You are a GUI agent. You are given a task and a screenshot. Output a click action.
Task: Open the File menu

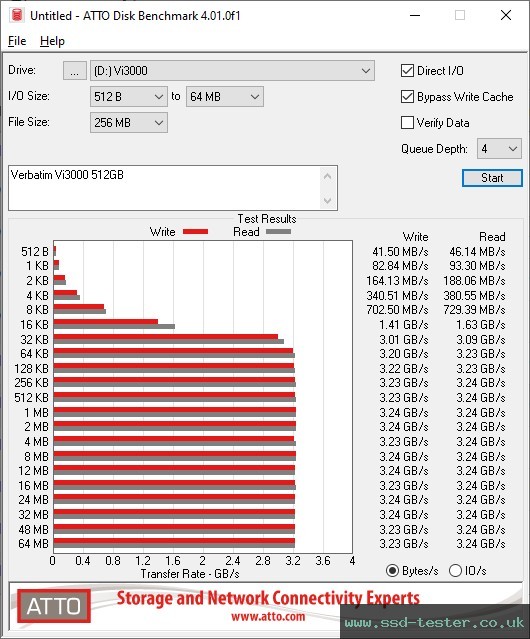click(x=17, y=41)
